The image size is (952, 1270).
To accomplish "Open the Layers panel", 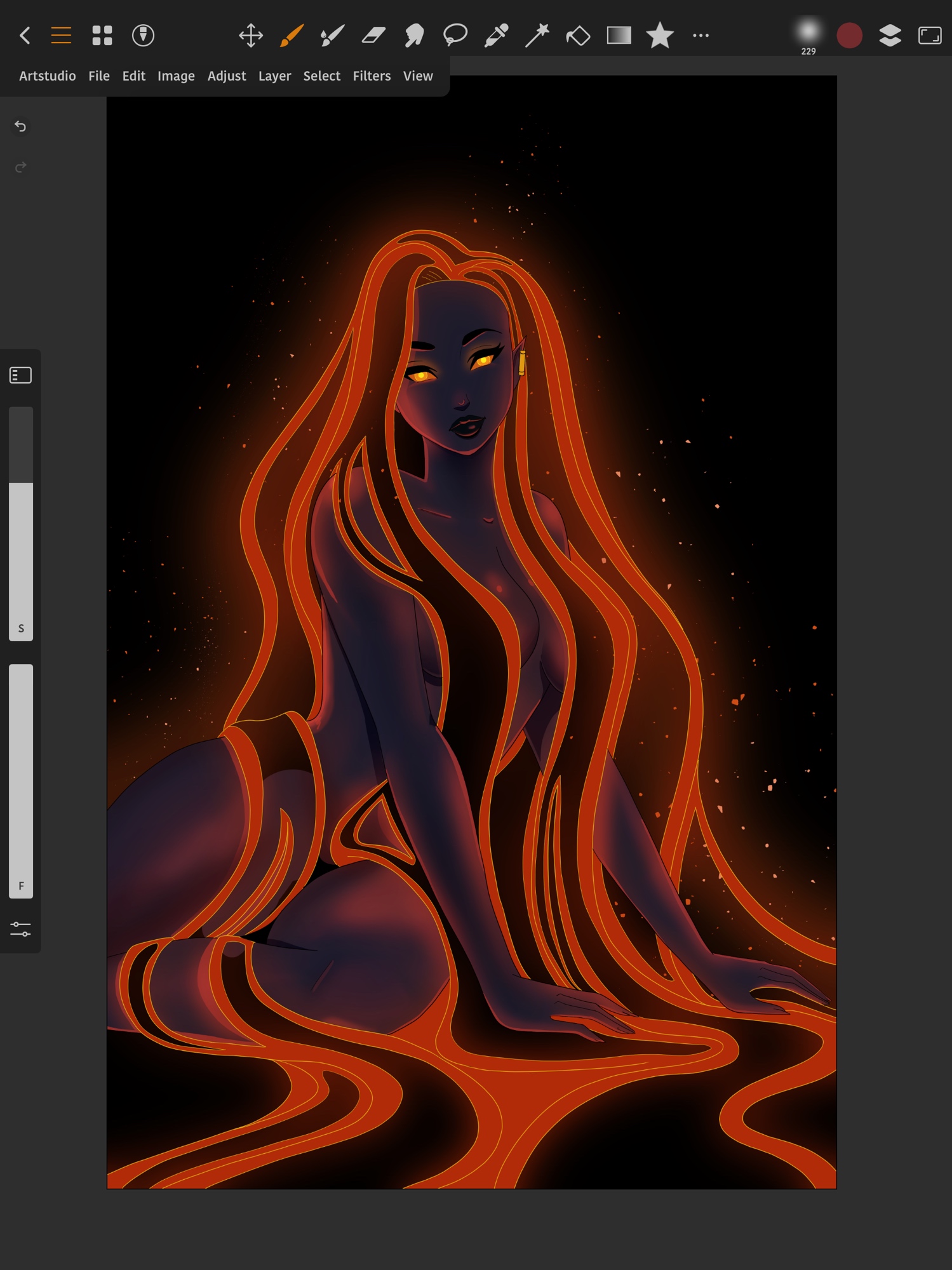I will (890, 36).
